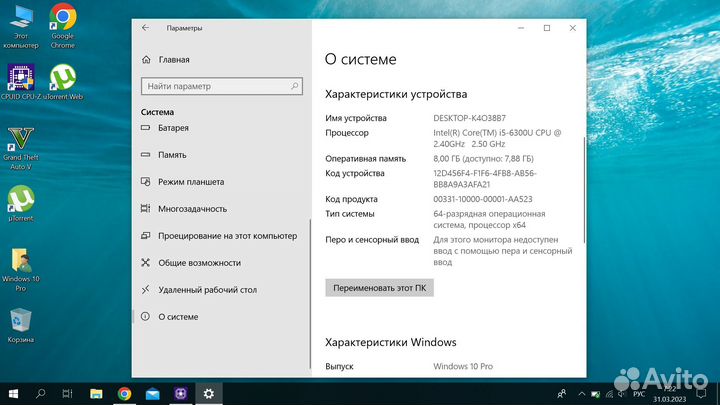This screenshot has width=720, height=405.
Task: Open File Explorer from taskbar
Action: coord(96,394)
